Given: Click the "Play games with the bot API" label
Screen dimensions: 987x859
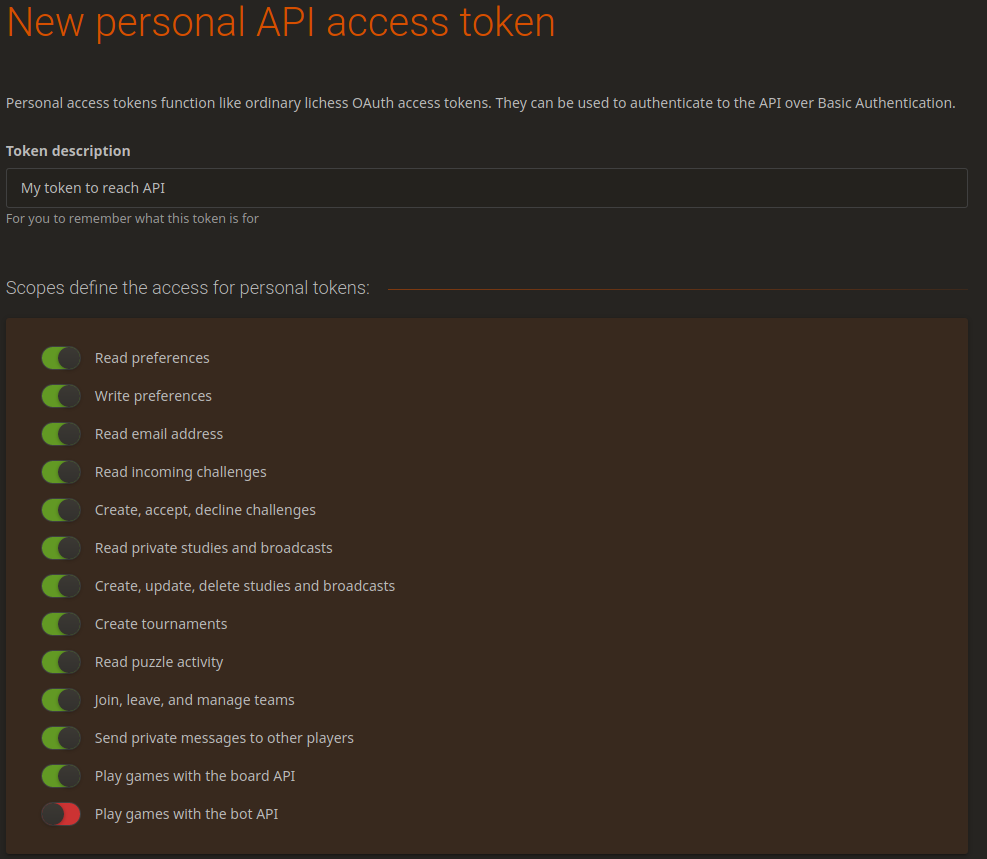Looking at the screenshot, I should click(x=186, y=814).
